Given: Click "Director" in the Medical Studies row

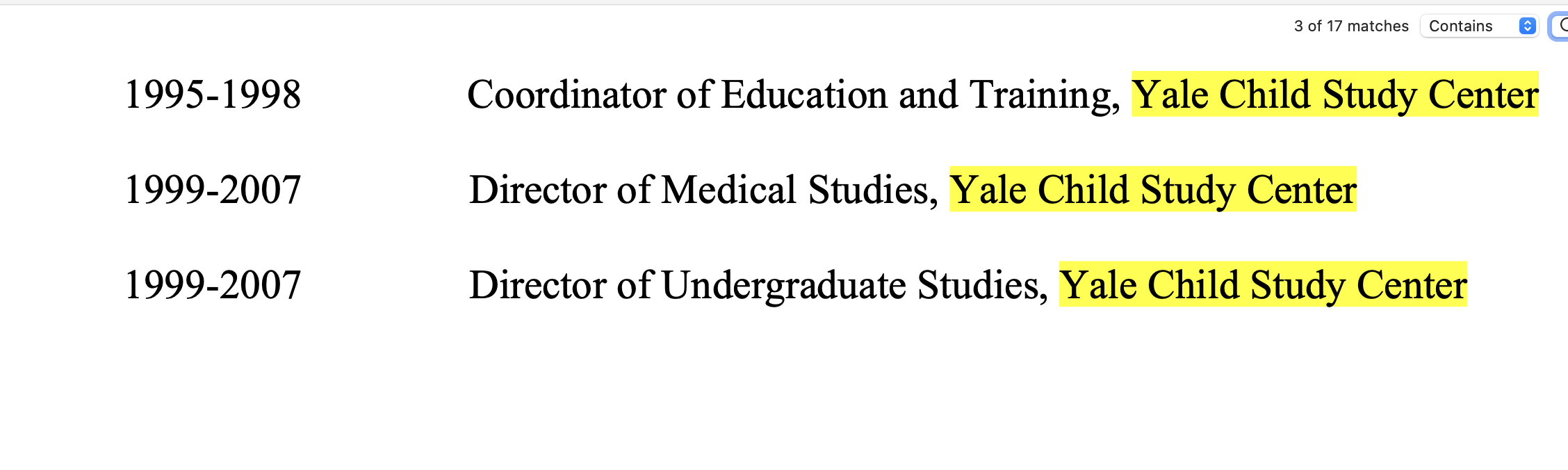Looking at the screenshot, I should point(537,190).
